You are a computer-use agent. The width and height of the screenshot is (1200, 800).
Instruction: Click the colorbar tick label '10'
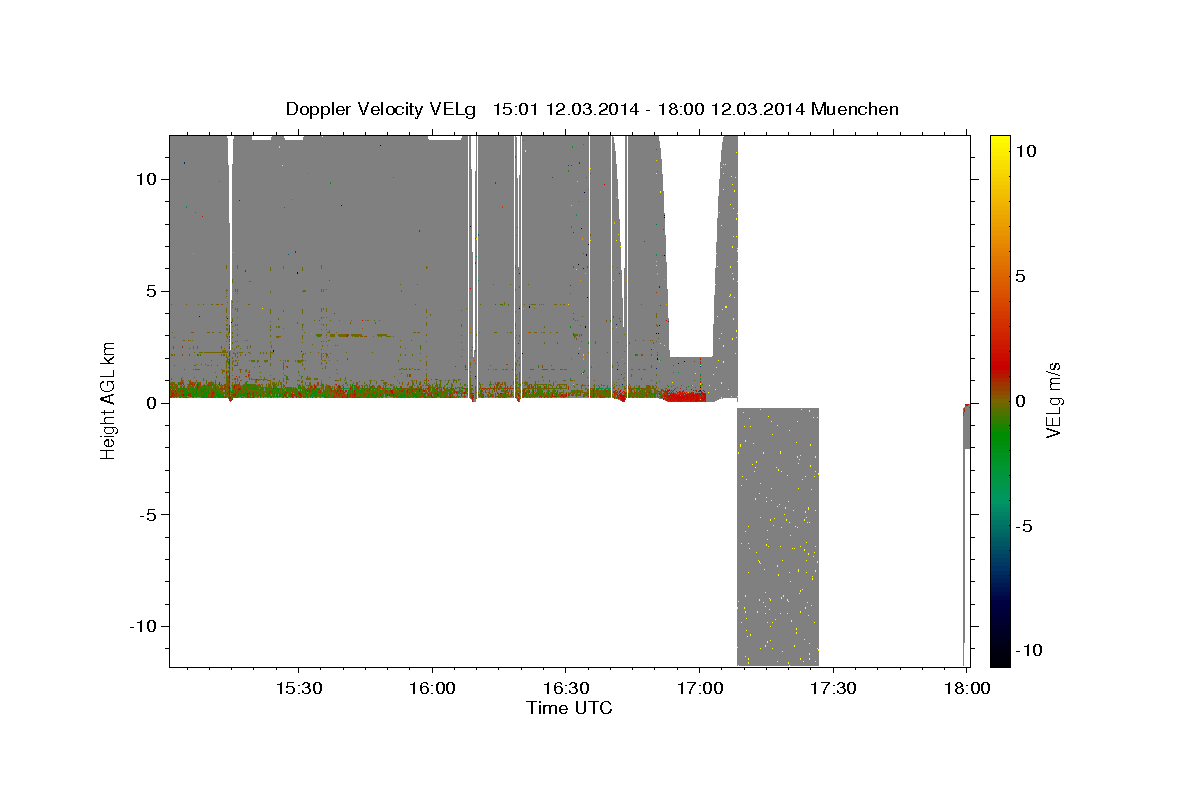click(x=1028, y=150)
